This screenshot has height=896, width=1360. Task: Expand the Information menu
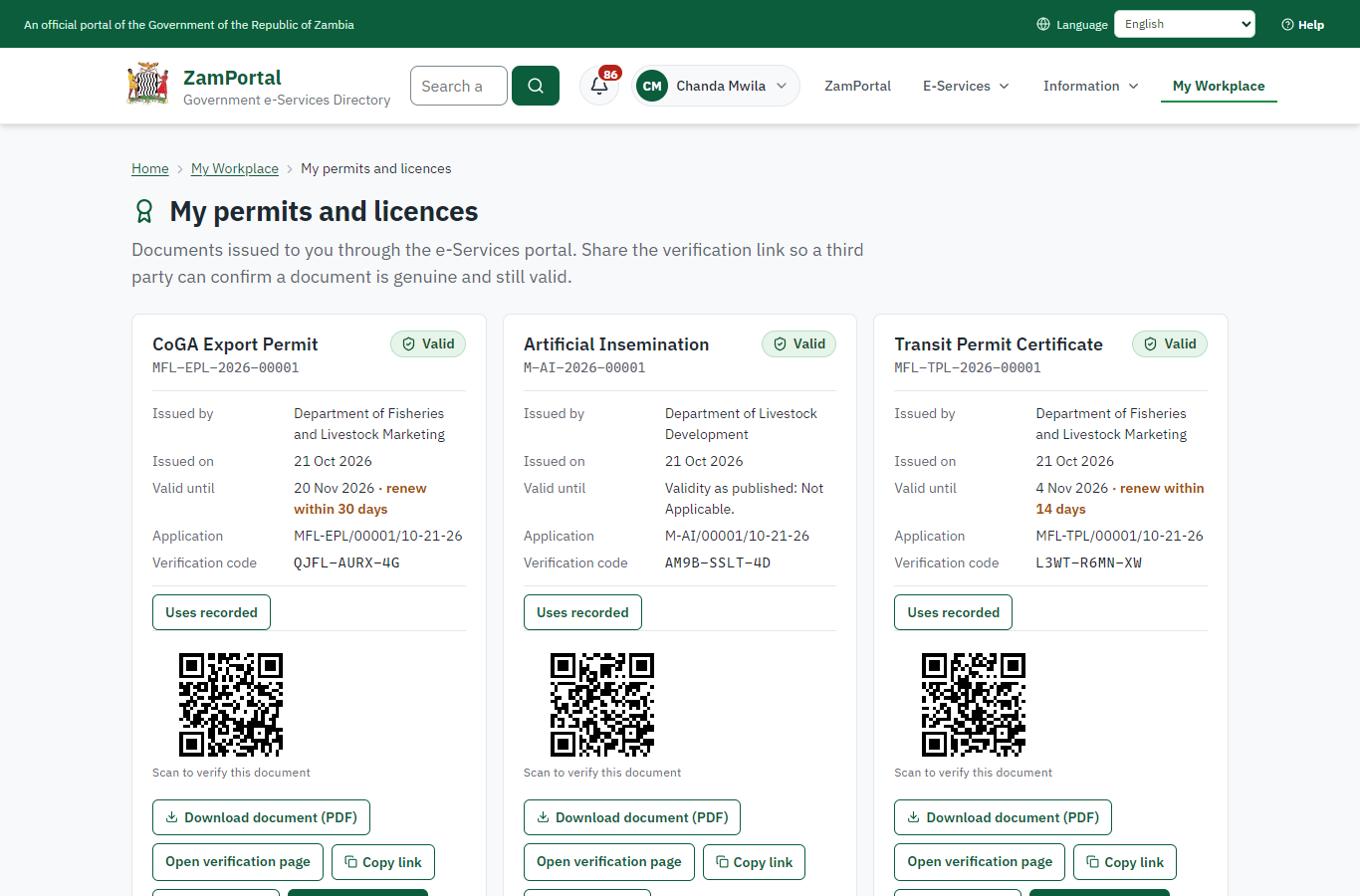(1091, 86)
